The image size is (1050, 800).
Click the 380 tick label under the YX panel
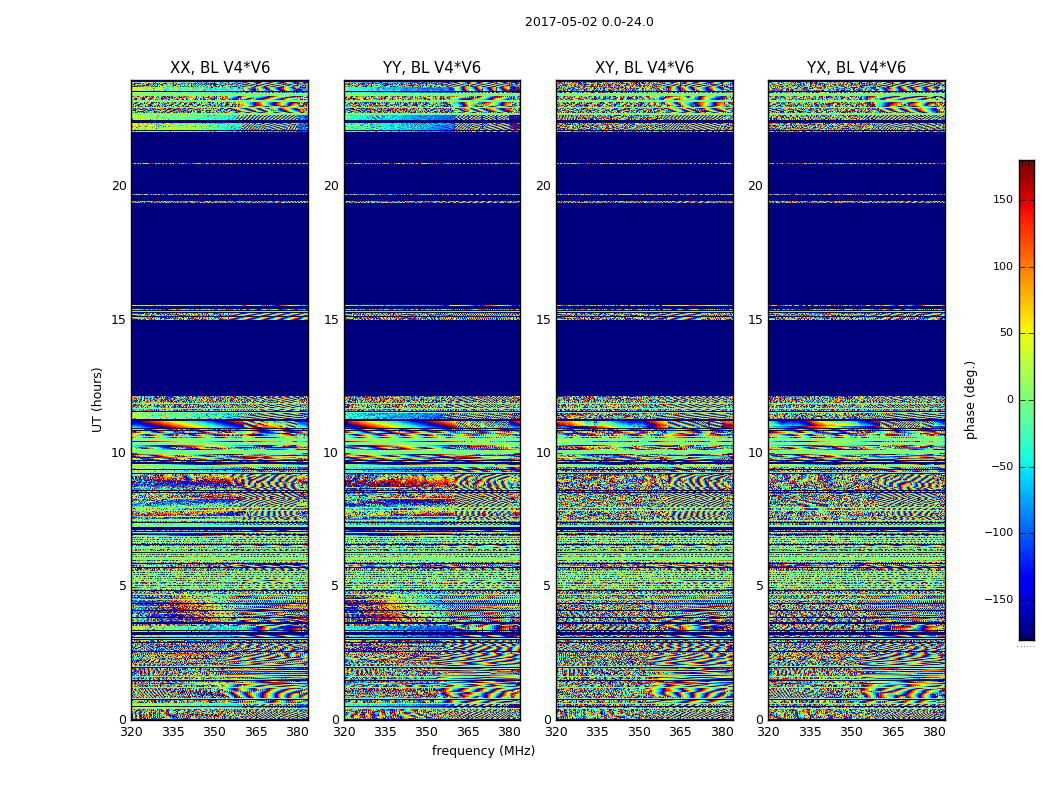coord(934,732)
